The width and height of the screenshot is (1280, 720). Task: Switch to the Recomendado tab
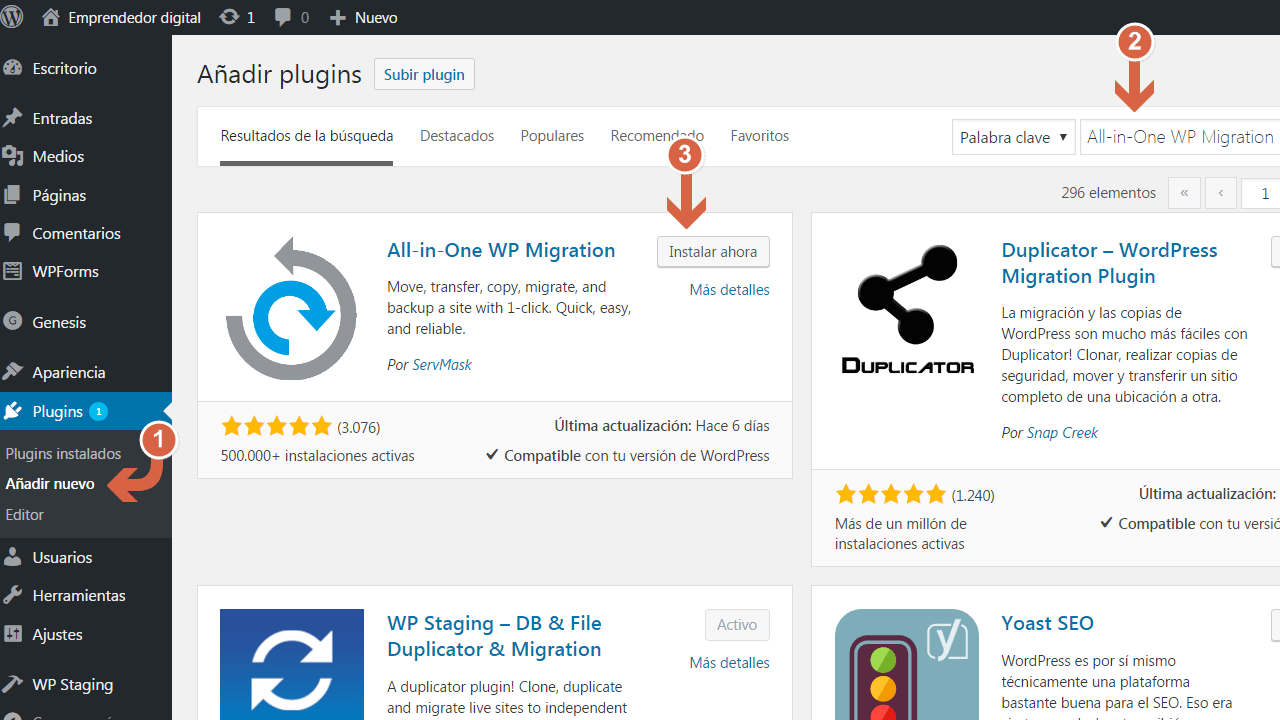point(657,136)
